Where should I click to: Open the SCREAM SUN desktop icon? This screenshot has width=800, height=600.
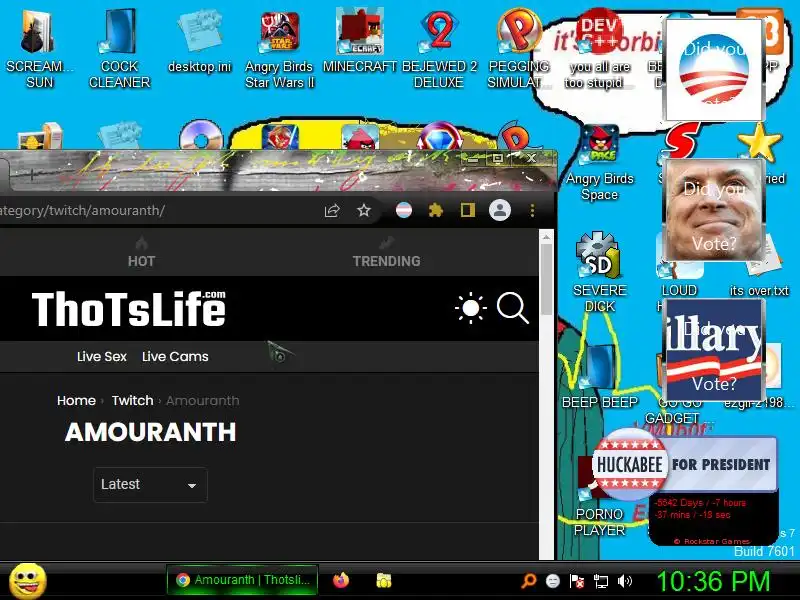pyautogui.click(x=39, y=48)
